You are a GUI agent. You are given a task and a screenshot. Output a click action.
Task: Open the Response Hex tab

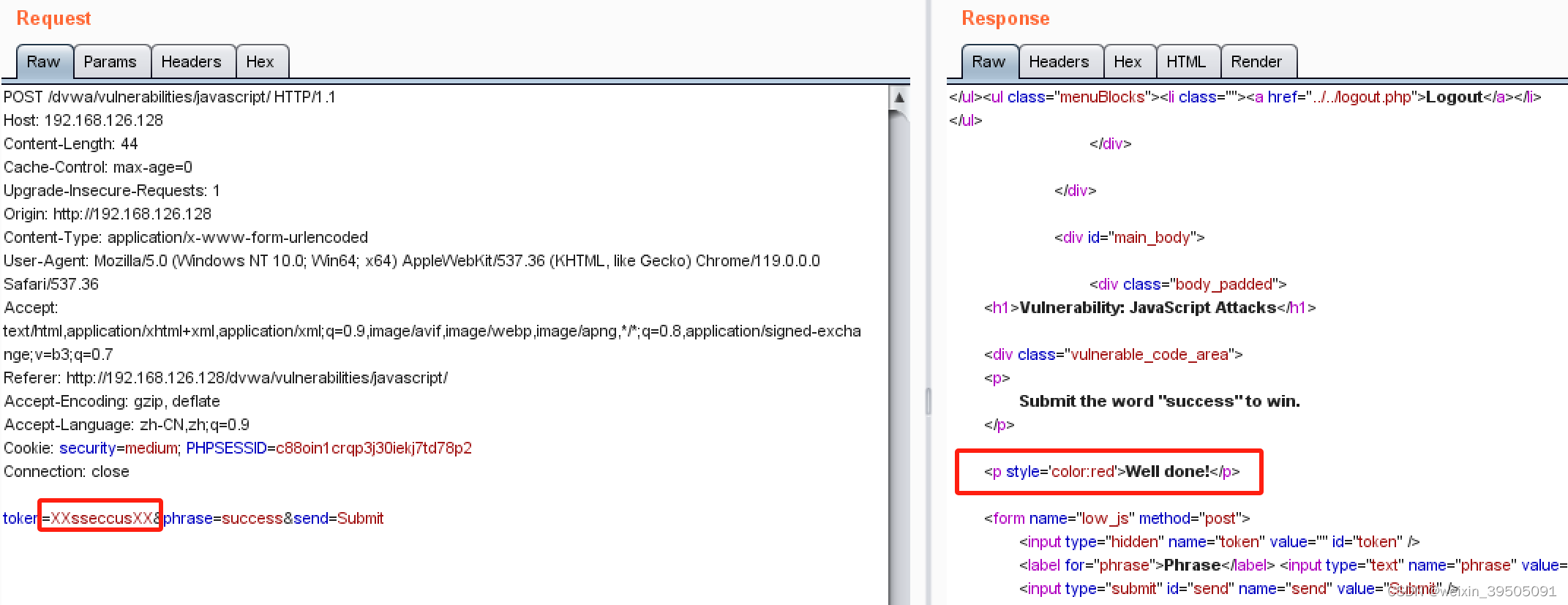1128,62
